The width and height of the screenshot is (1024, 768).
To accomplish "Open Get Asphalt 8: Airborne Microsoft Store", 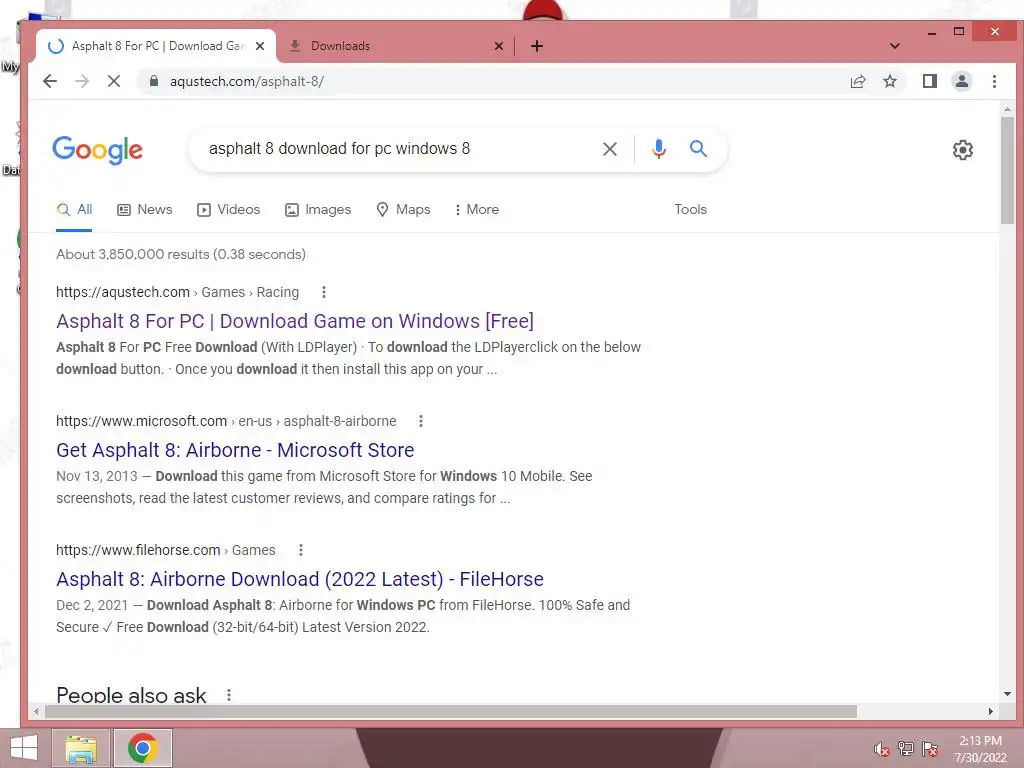I will point(235,450).
